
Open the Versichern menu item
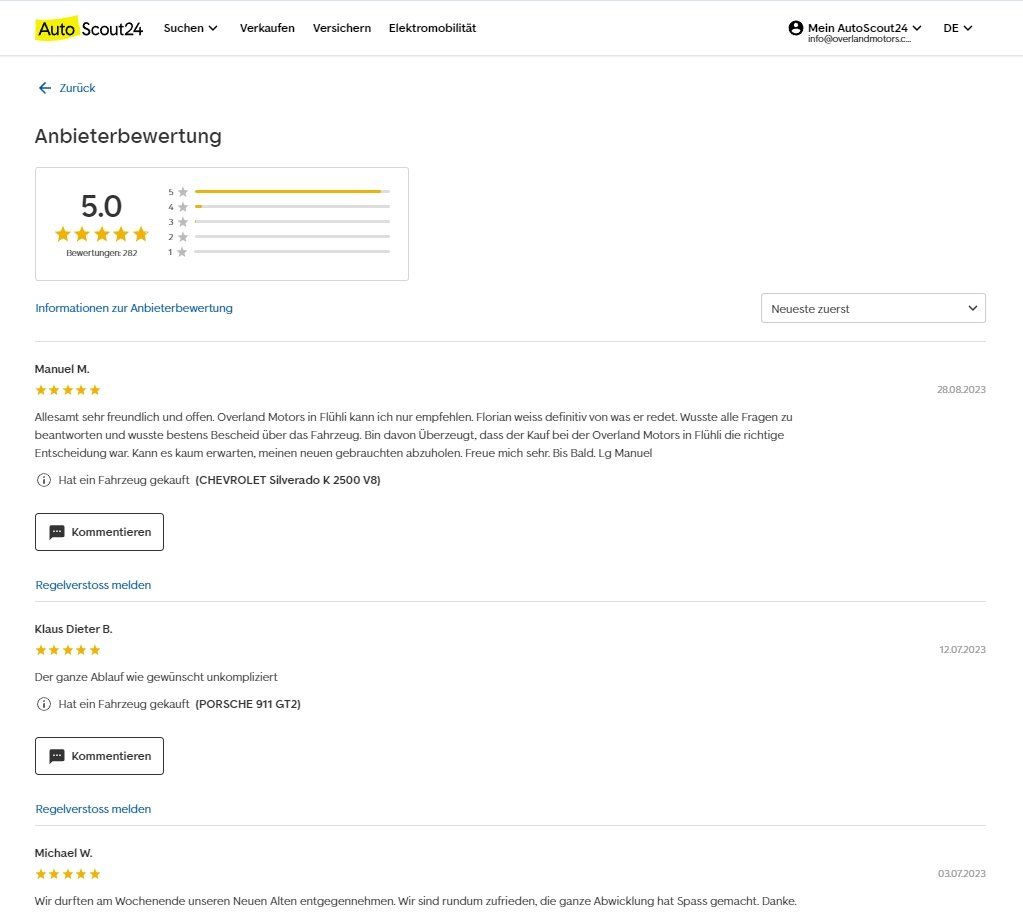[x=342, y=28]
